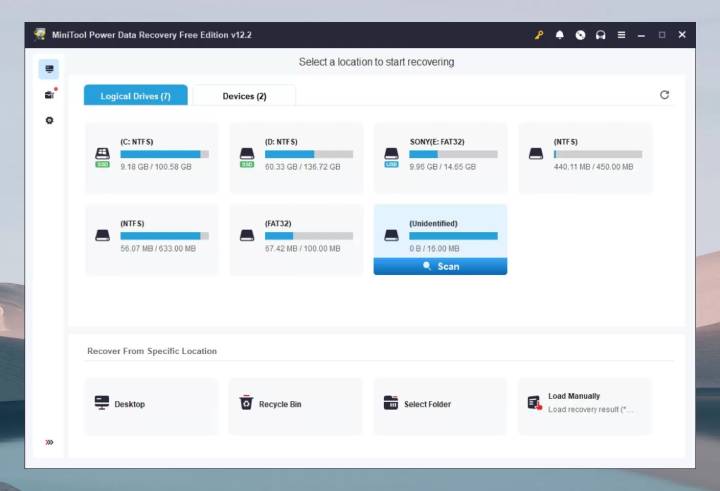
Task: Open support via the headphones icon
Action: (600, 35)
